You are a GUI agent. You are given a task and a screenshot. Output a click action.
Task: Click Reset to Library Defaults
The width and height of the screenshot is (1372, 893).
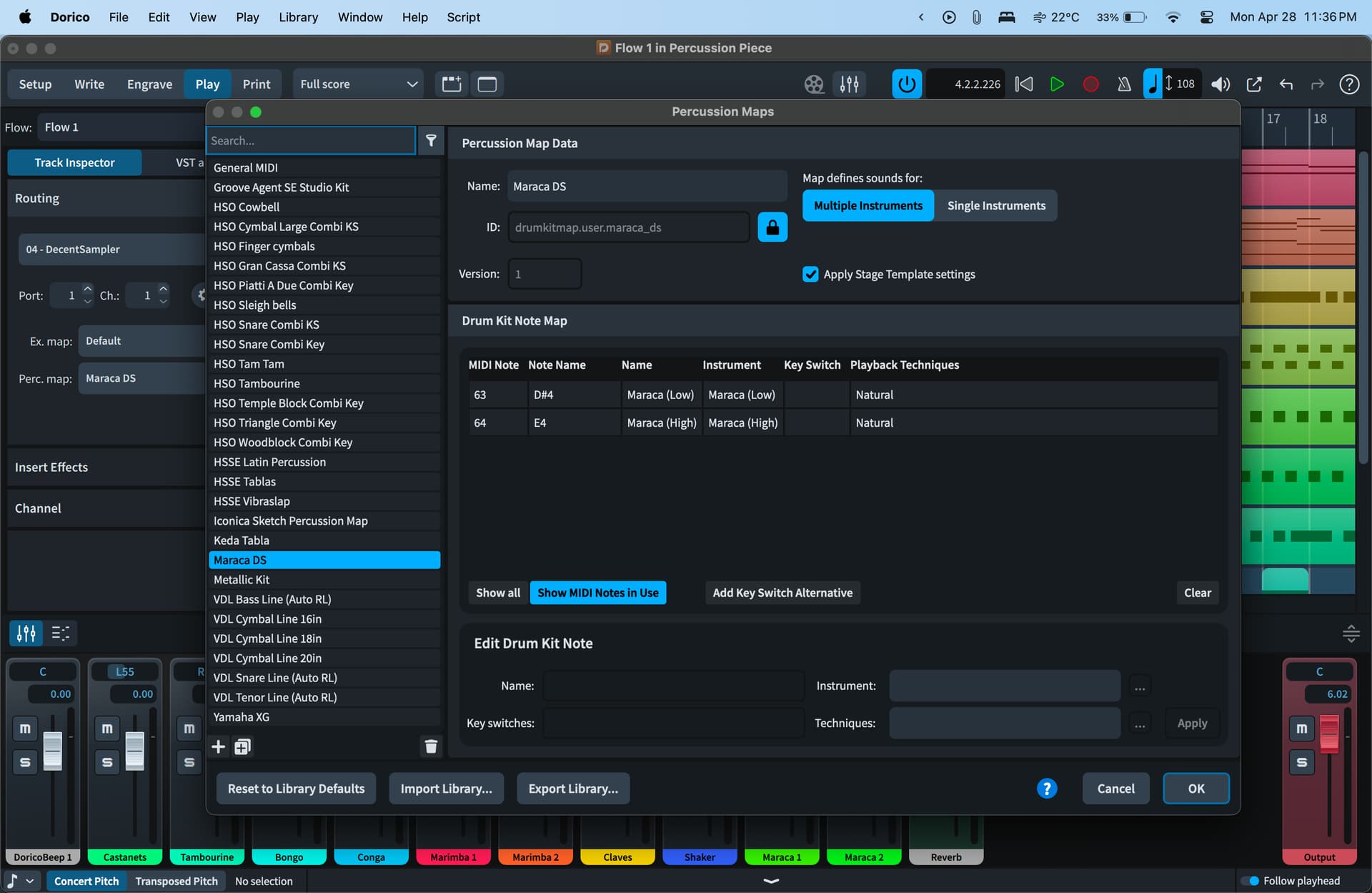click(296, 789)
